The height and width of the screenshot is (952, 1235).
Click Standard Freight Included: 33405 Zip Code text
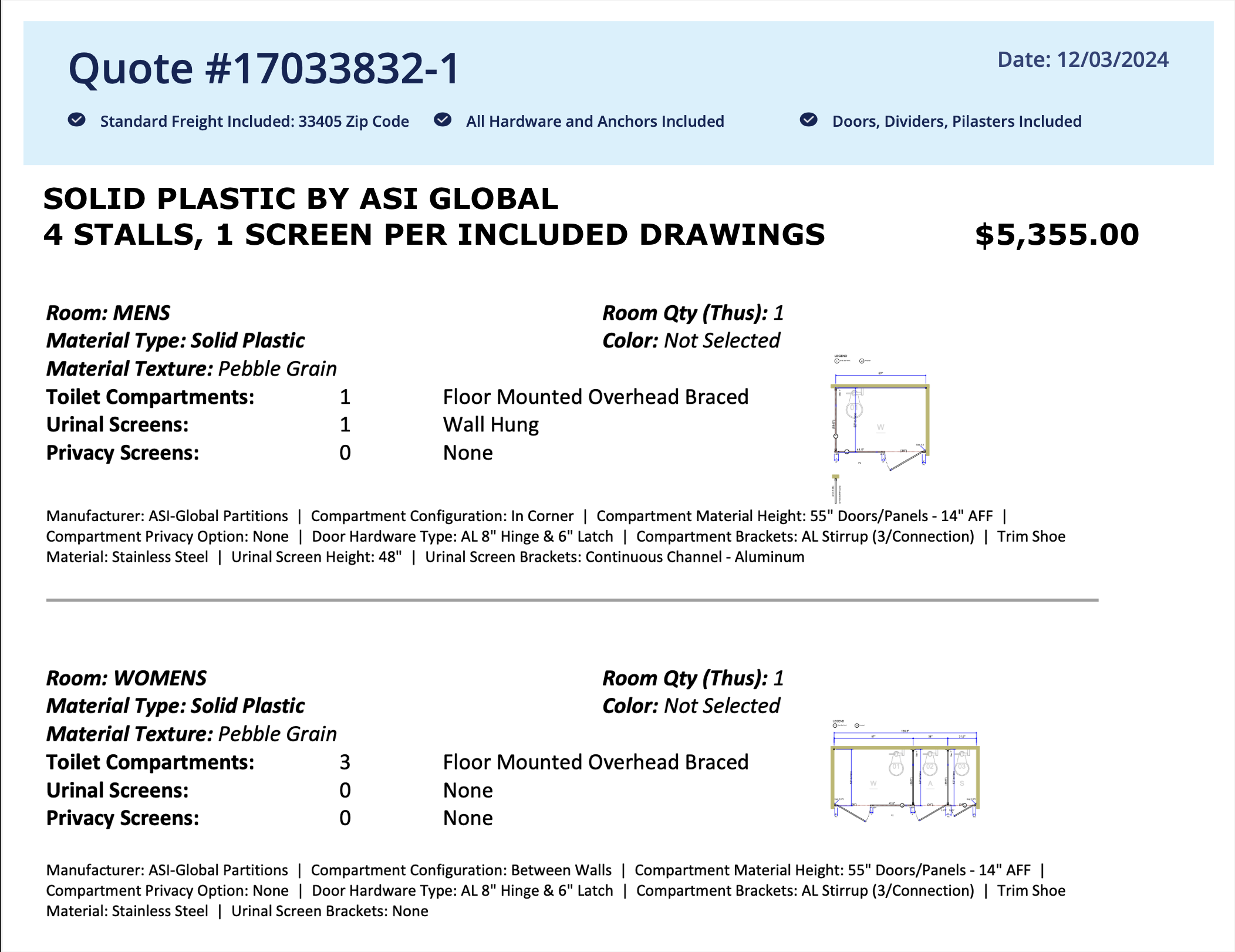254,121
